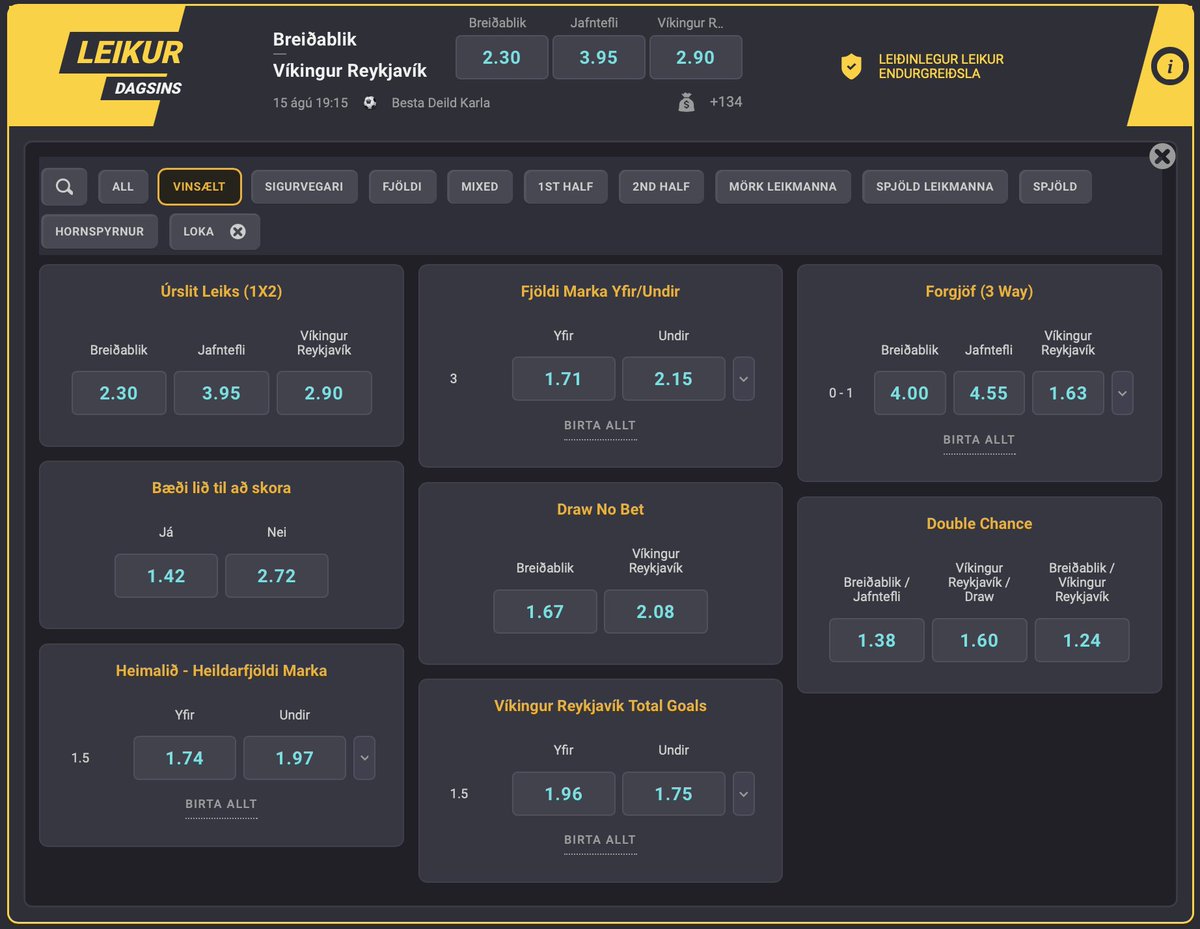Select the Vinsælt filter tab

[199, 187]
